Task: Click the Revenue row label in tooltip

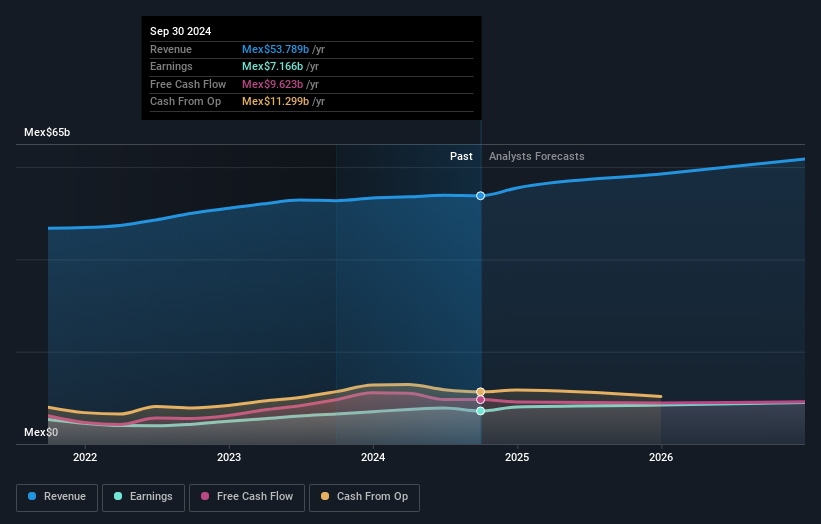Action: 171,49
